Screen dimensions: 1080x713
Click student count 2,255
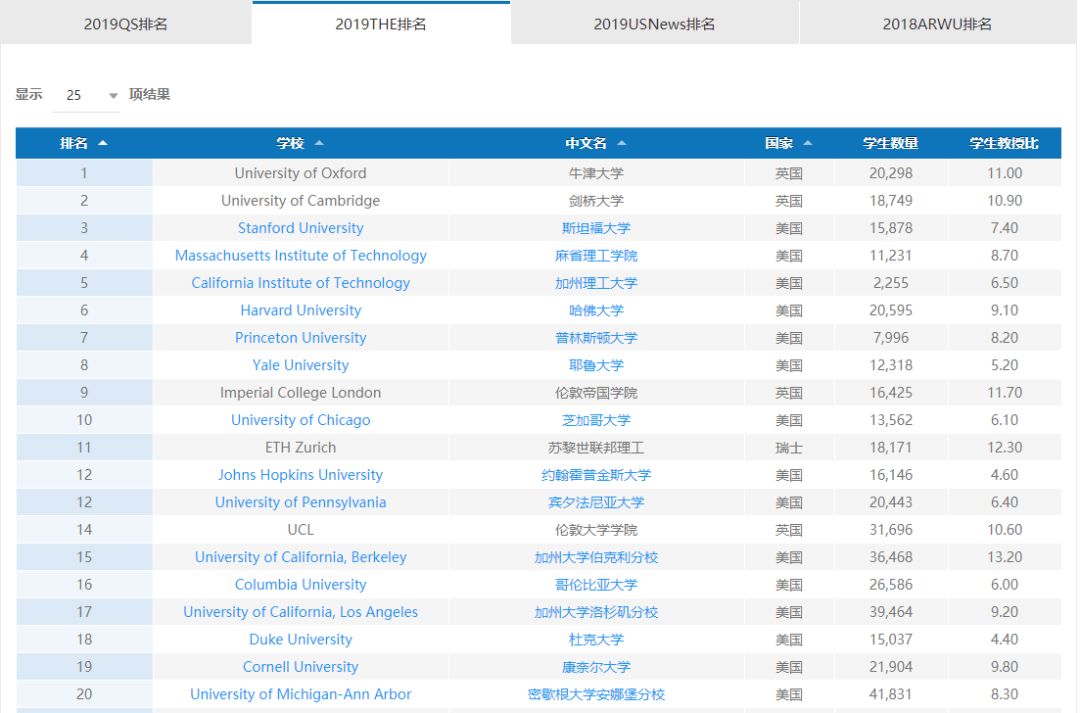pos(891,283)
